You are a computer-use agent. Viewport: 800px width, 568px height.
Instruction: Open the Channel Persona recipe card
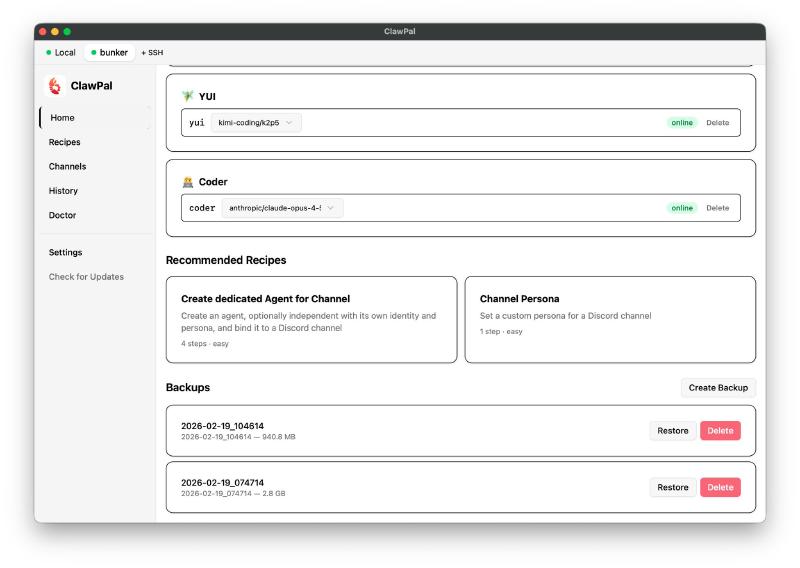pyautogui.click(x=610, y=319)
